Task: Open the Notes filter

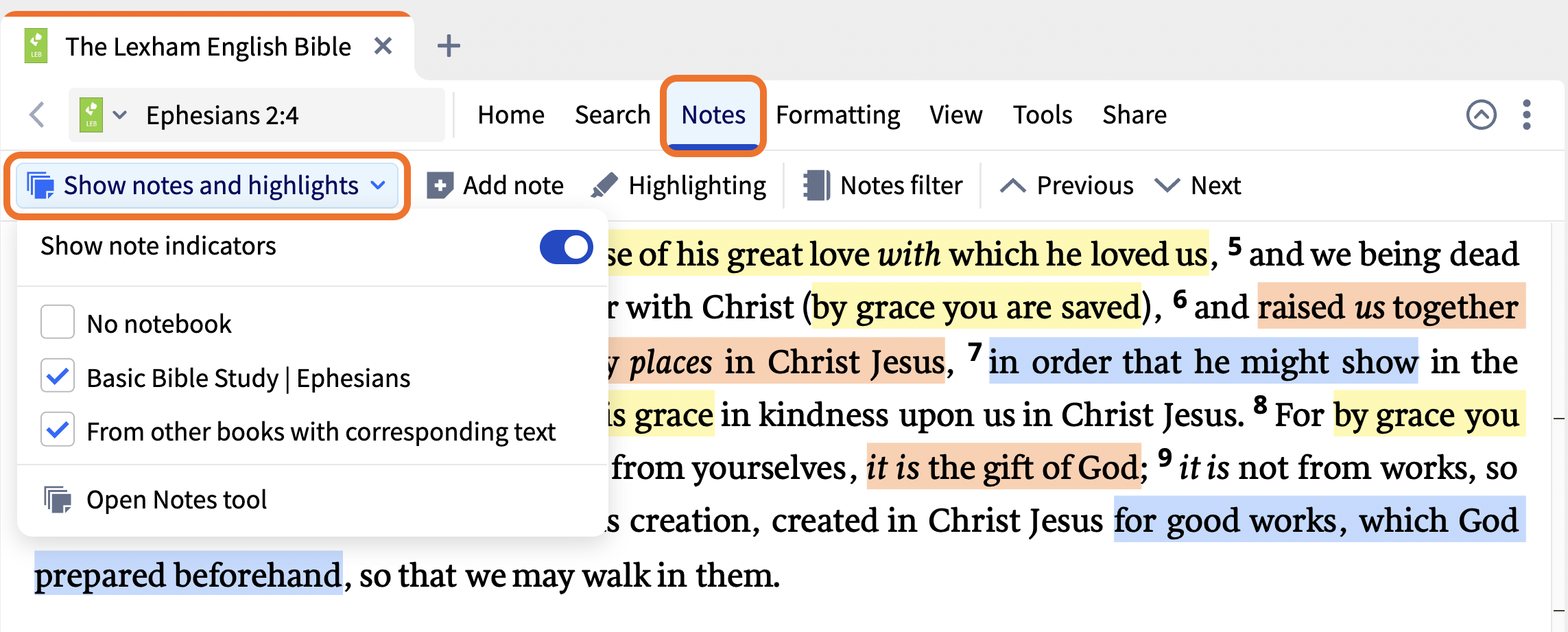Action: click(x=883, y=185)
